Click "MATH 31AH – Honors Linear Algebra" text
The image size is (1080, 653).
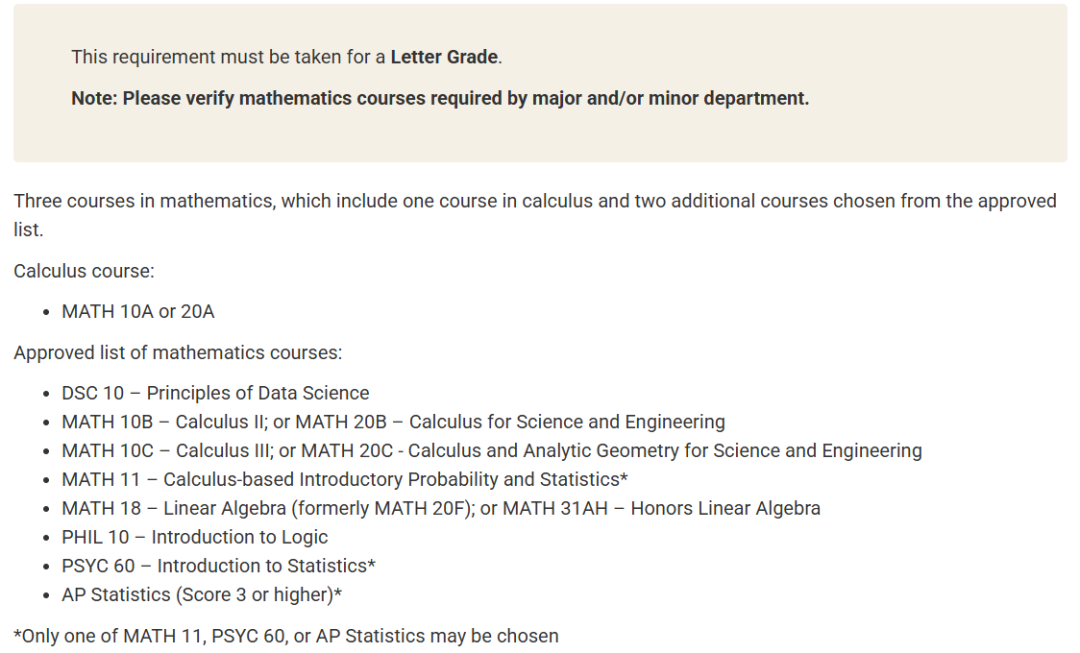point(661,508)
